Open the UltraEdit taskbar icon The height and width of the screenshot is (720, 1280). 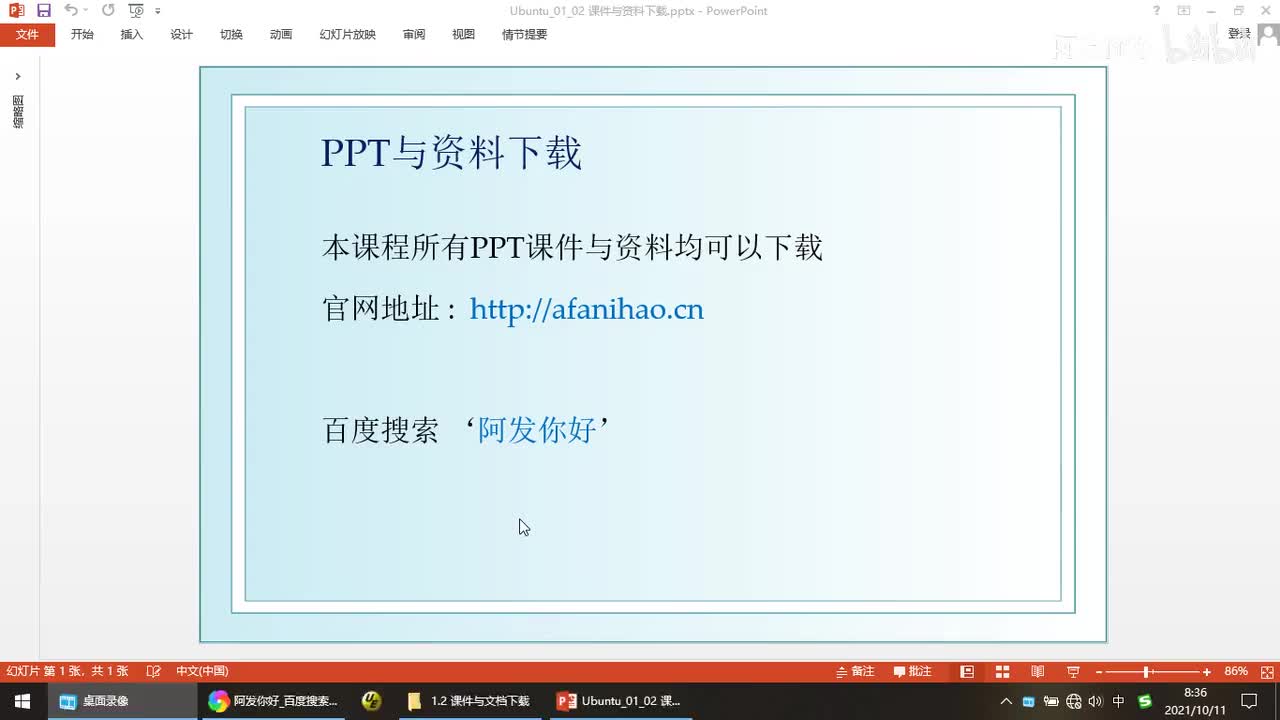372,701
